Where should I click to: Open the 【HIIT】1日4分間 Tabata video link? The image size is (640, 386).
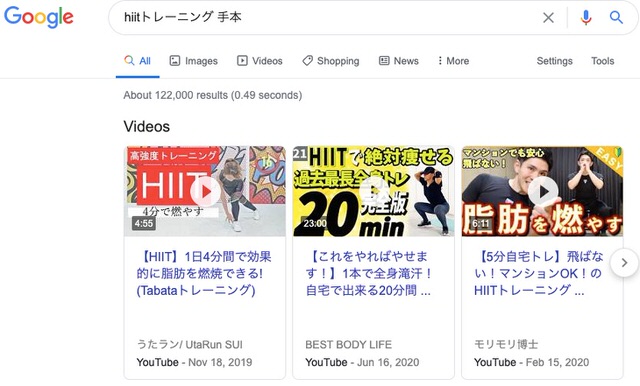click(204, 273)
